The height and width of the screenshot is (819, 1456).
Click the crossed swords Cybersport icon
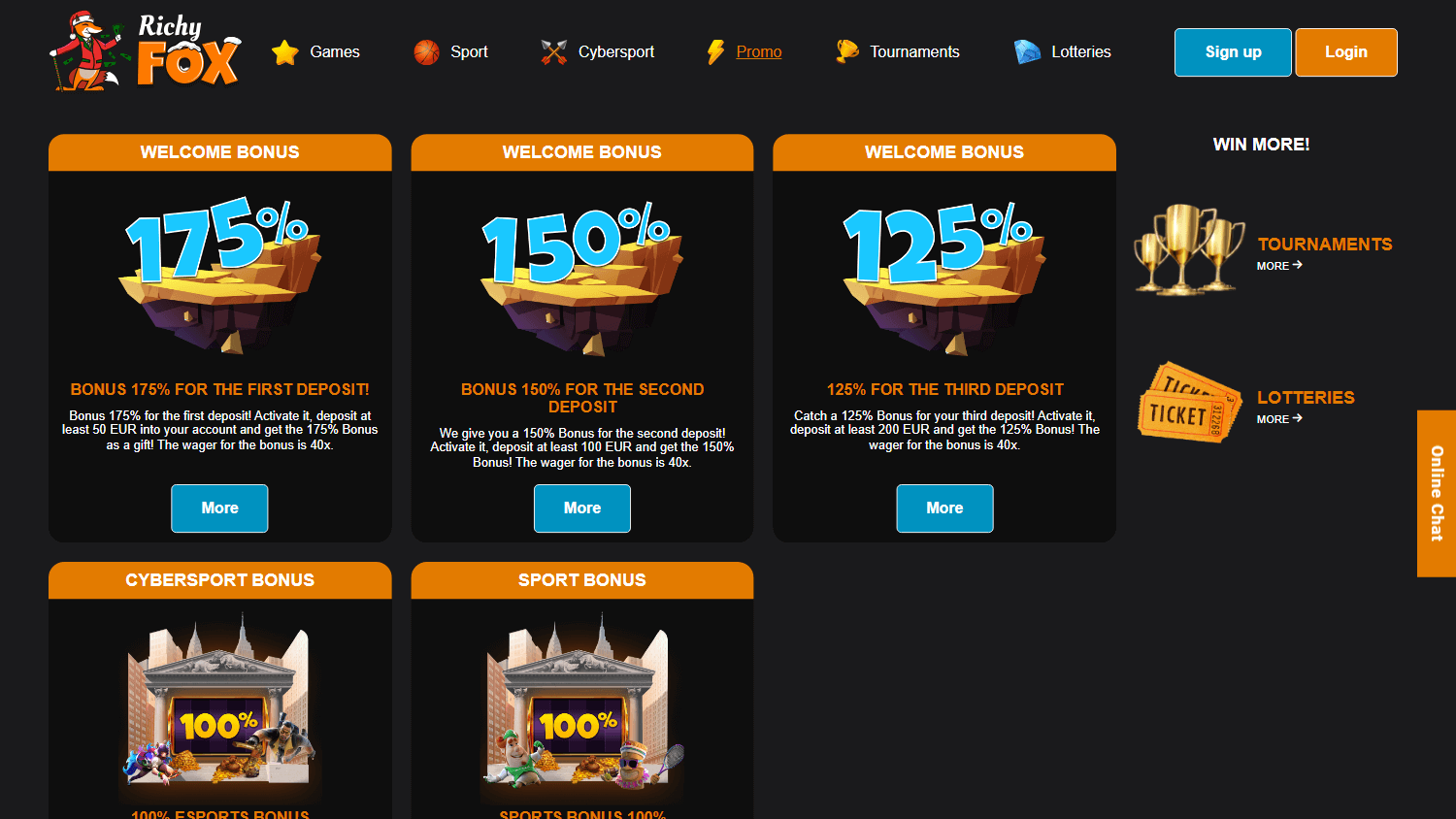point(553,52)
